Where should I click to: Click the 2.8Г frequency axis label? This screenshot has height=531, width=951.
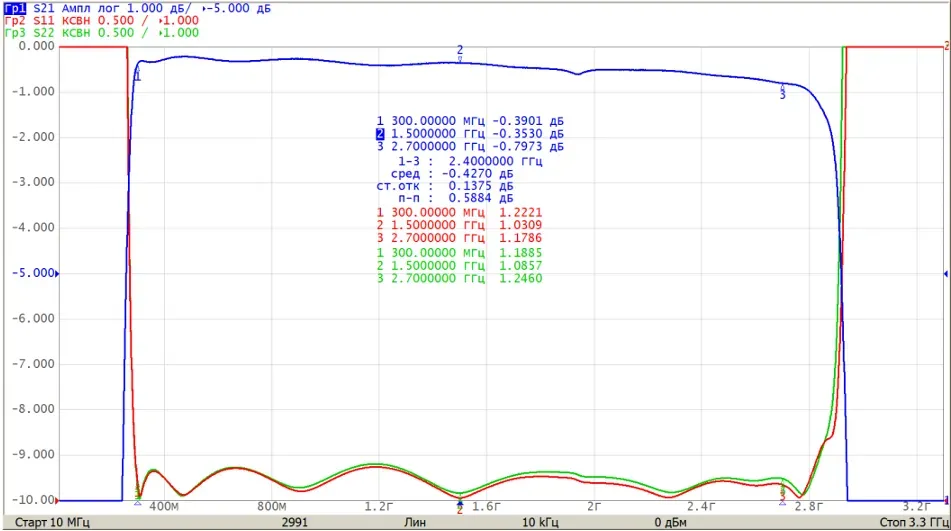pos(808,507)
